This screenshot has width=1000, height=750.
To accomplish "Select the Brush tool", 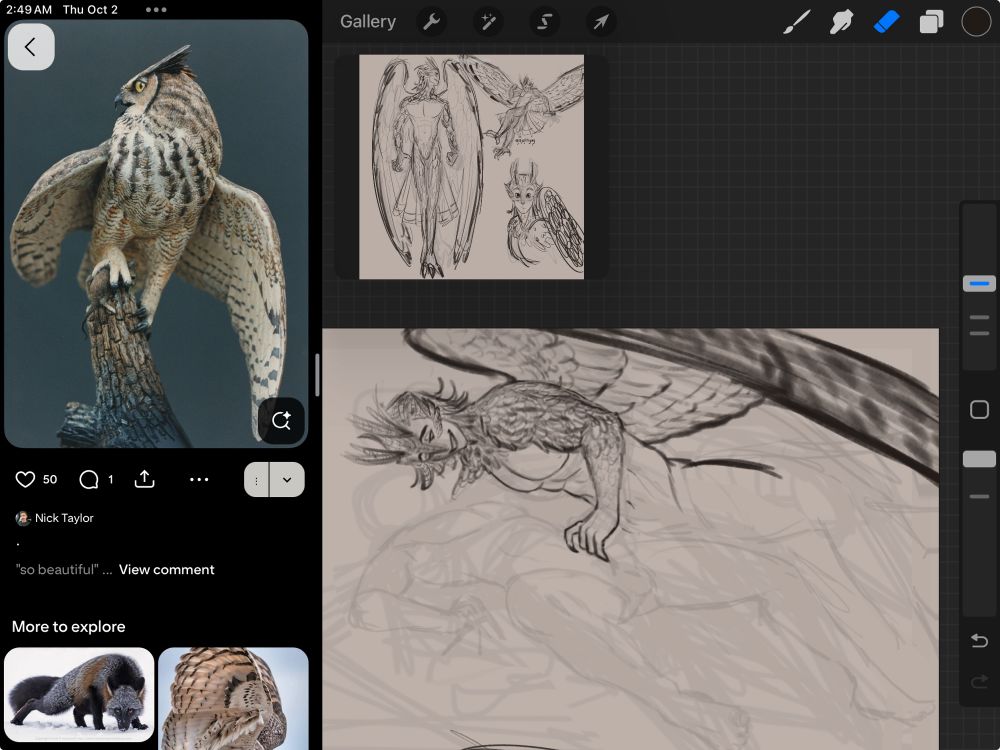I will [796, 21].
